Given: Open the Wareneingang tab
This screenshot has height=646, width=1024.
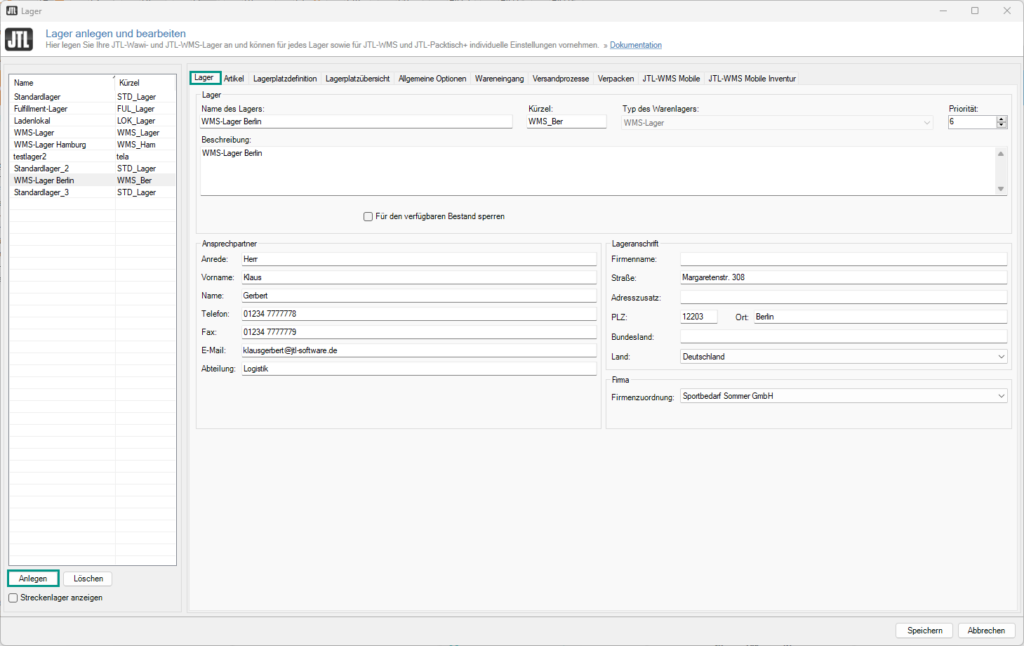Looking at the screenshot, I should coord(498,78).
